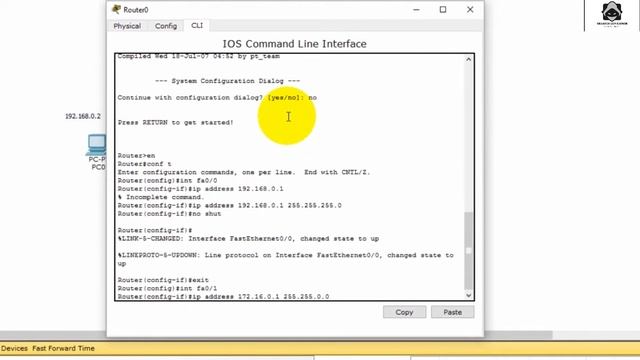Click the CLI scrollbar up arrow
640x360 pixels.
[469, 60]
